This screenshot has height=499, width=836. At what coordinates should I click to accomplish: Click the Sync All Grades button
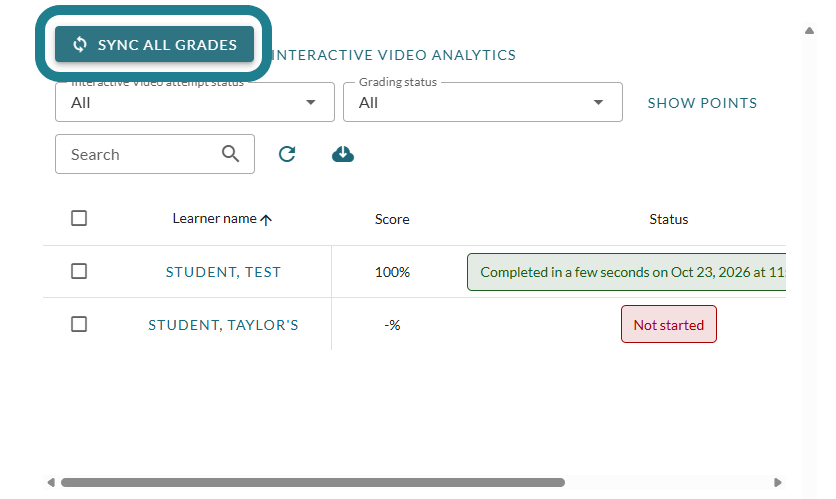click(x=154, y=44)
